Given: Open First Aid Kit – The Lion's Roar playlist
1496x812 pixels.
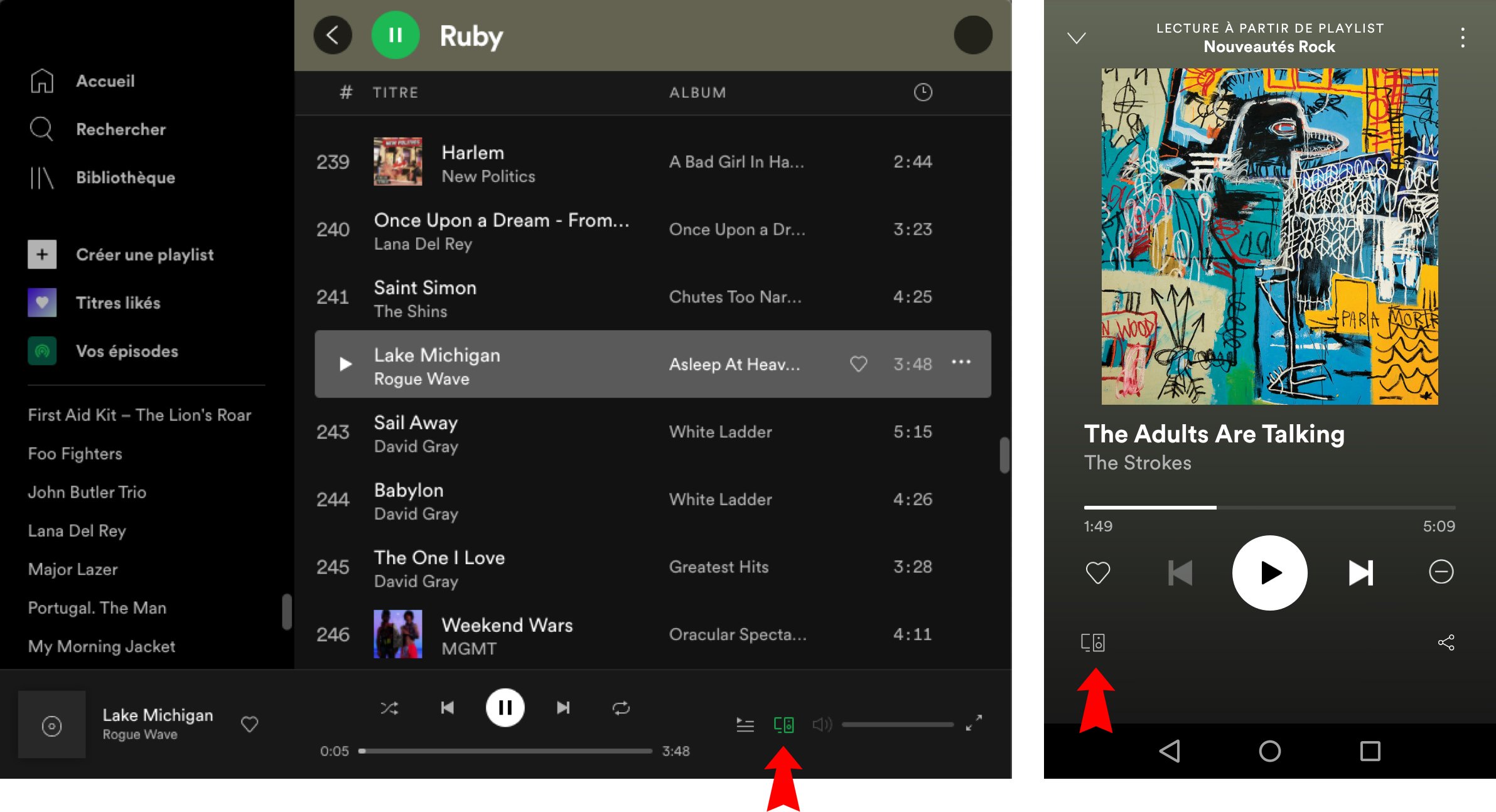Looking at the screenshot, I should pyautogui.click(x=139, y=415).
